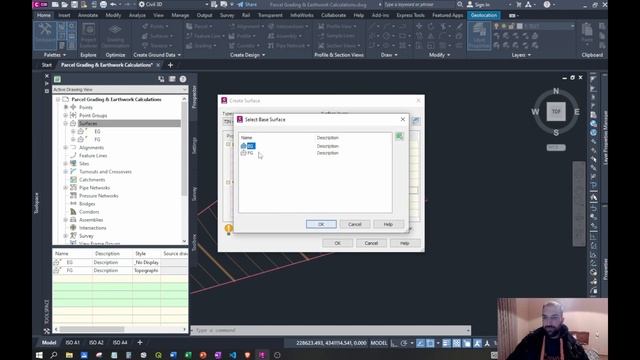The image size is (640, 360).
Task: Click the Paste icon in Clipboard panel
Action: [x=587, y=34]
